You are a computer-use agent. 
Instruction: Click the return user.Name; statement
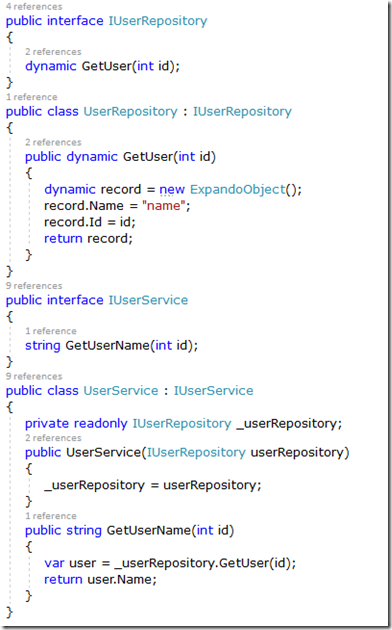pos(100,579)
